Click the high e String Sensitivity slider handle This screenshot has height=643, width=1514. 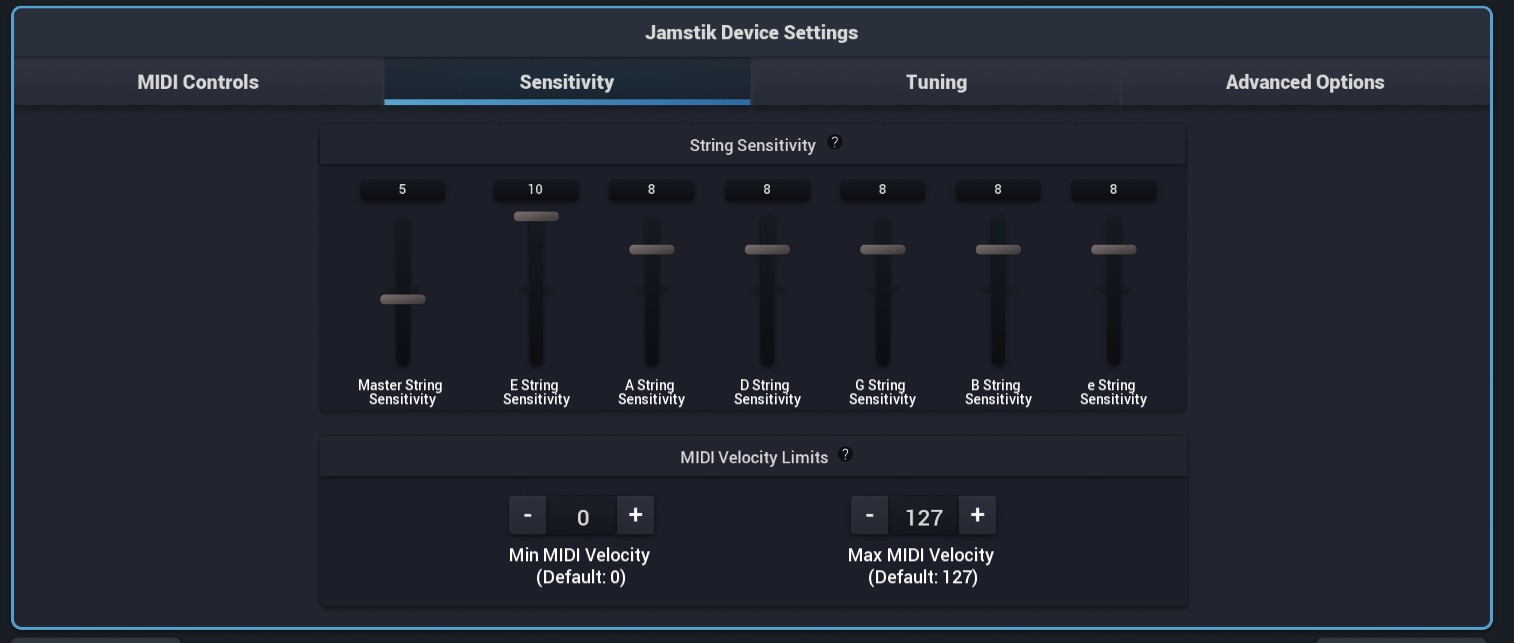click(1114, 249)
